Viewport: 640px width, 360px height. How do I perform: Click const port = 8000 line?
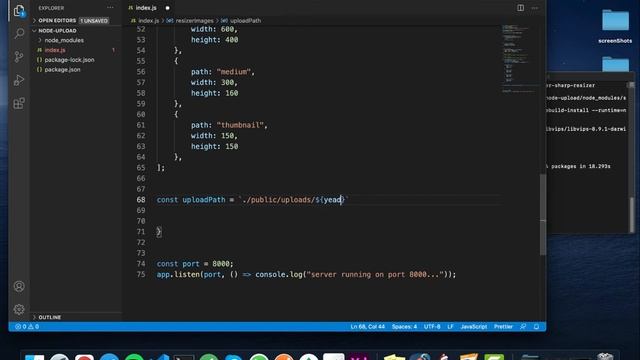195,264
